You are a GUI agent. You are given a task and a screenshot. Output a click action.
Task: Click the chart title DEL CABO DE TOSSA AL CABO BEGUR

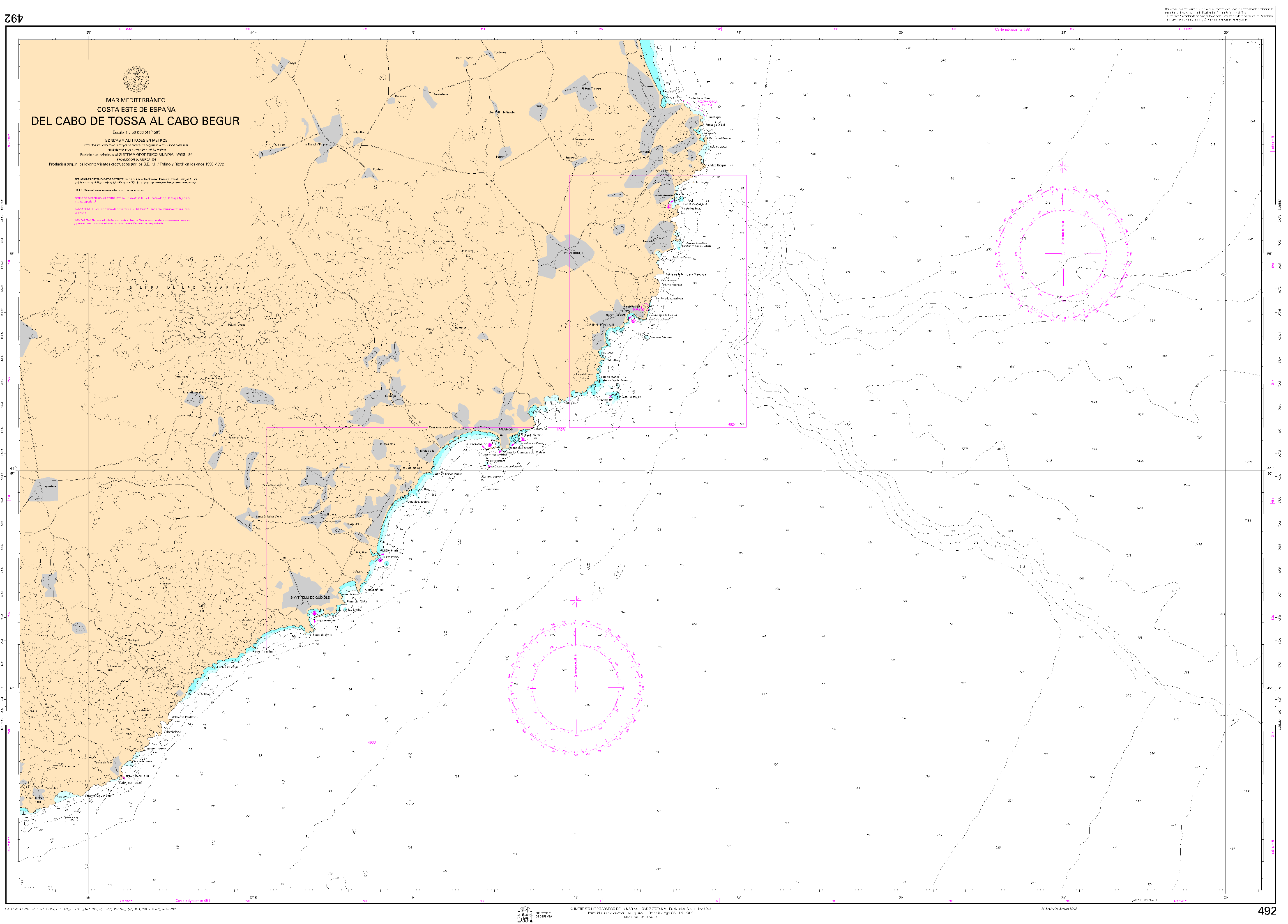coord(135,121)
